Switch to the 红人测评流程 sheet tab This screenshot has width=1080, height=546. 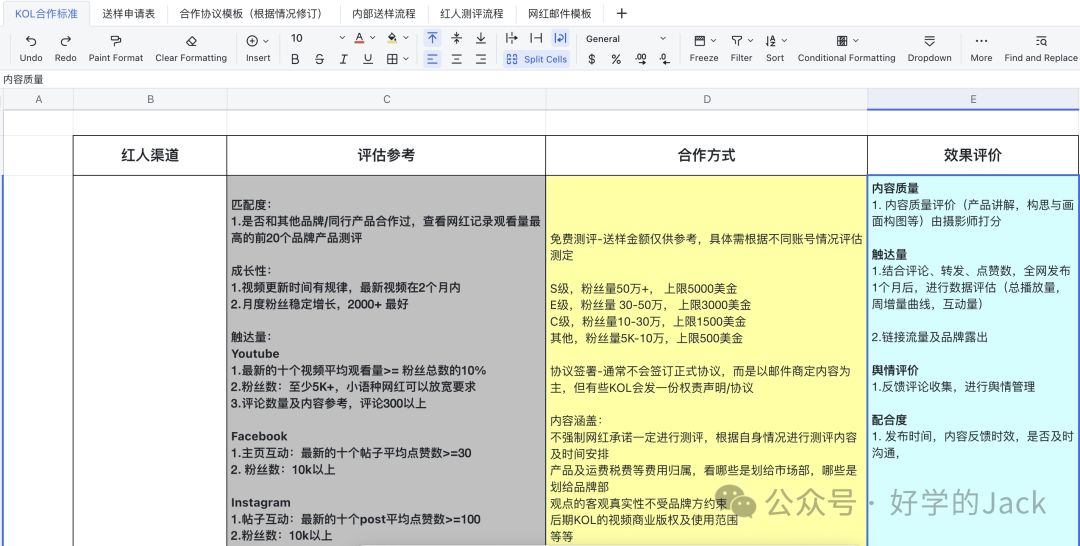(472, 13)
